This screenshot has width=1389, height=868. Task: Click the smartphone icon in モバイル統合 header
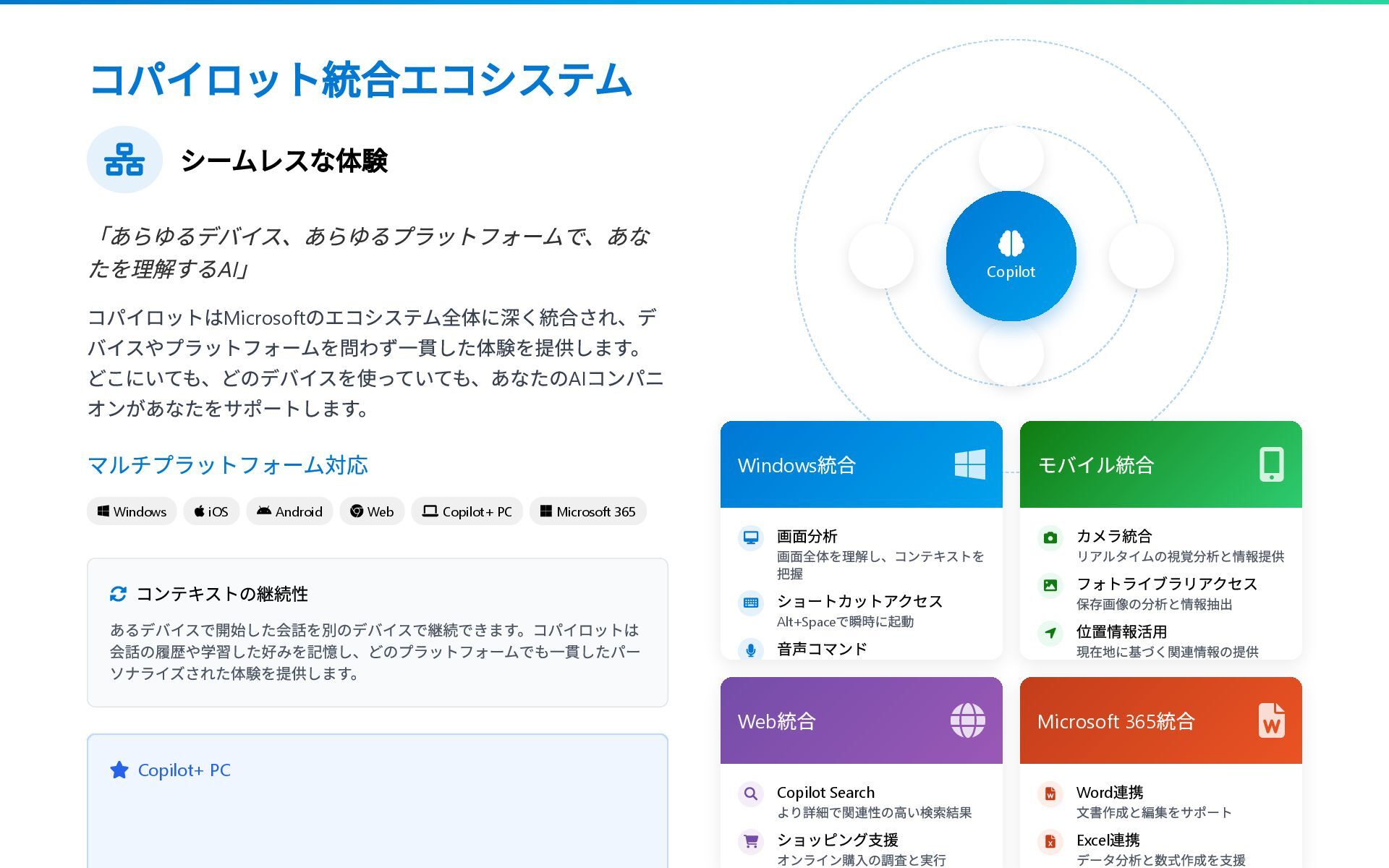1271,464
